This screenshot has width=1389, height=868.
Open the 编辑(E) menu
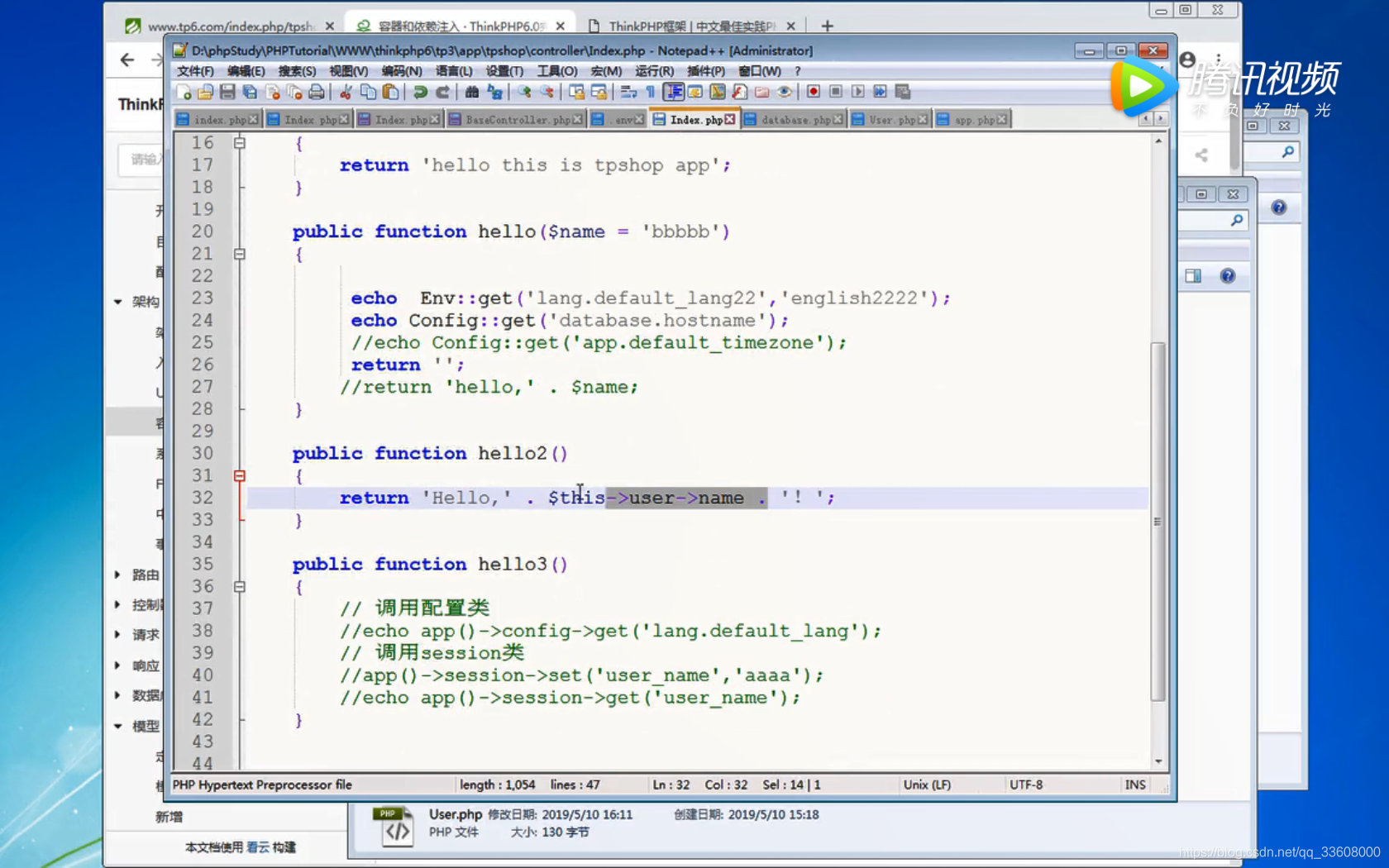pos(246,71)
